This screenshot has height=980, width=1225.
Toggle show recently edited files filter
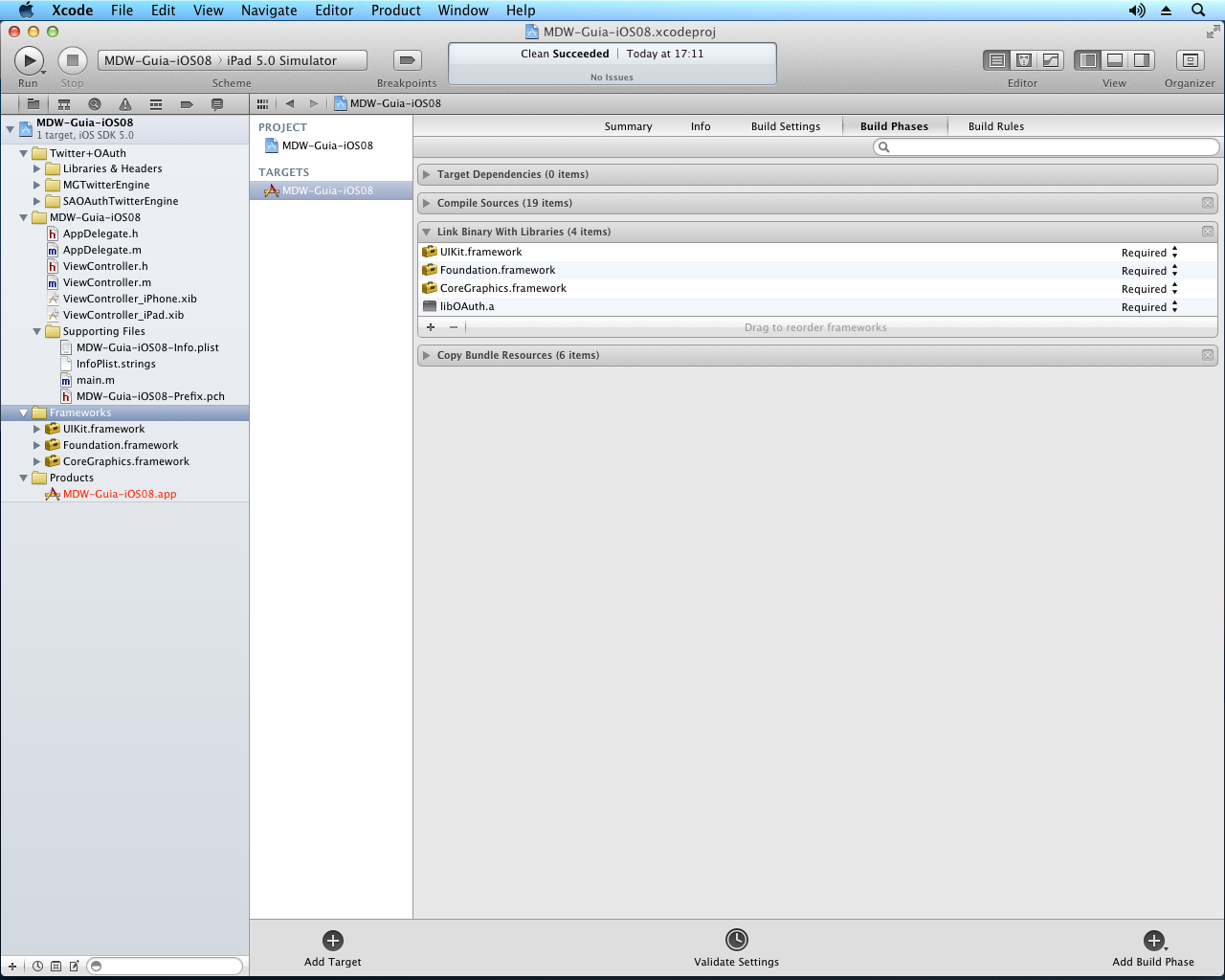point(37,967)
